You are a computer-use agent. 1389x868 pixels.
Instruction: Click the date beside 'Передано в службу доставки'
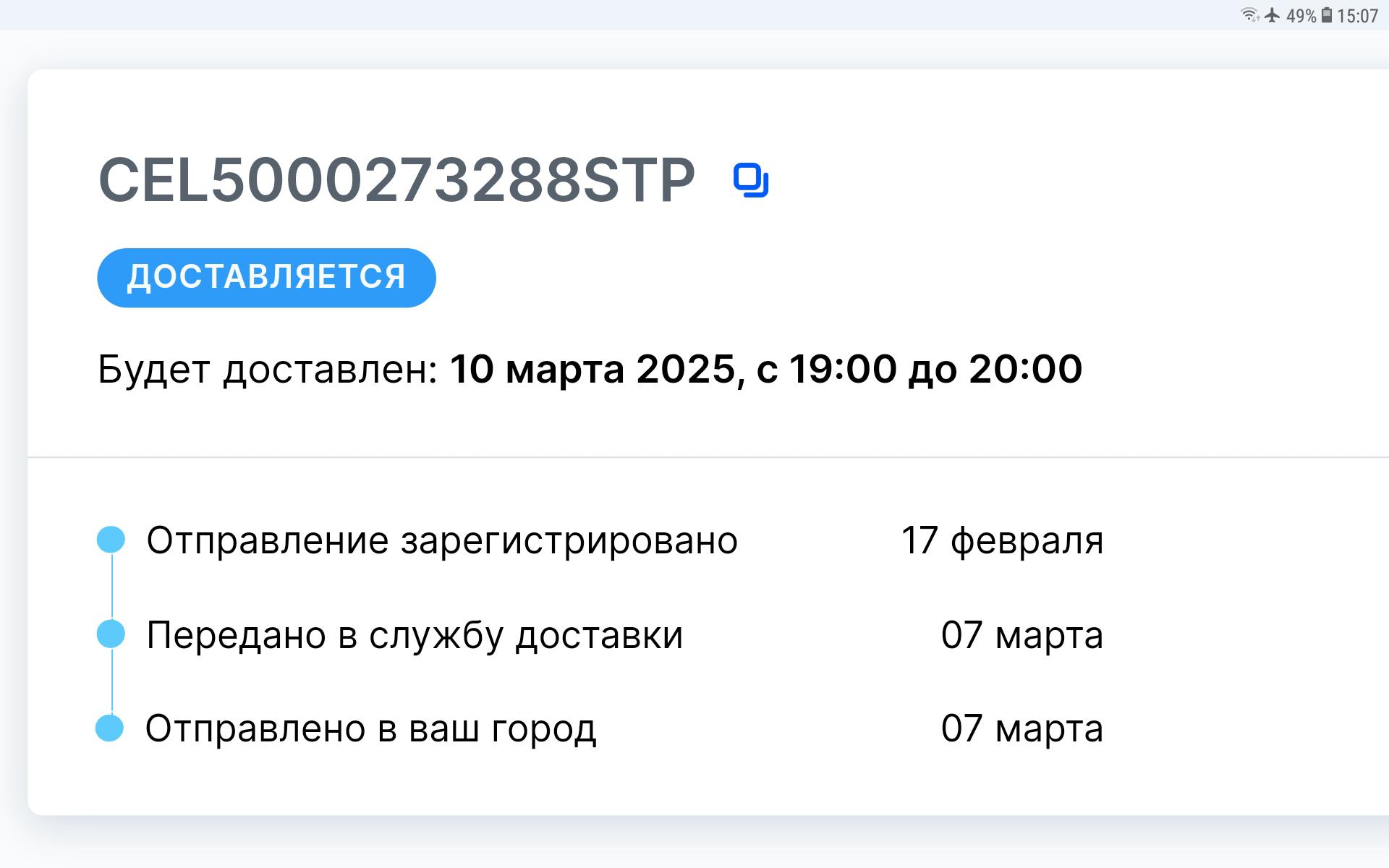1021,635
